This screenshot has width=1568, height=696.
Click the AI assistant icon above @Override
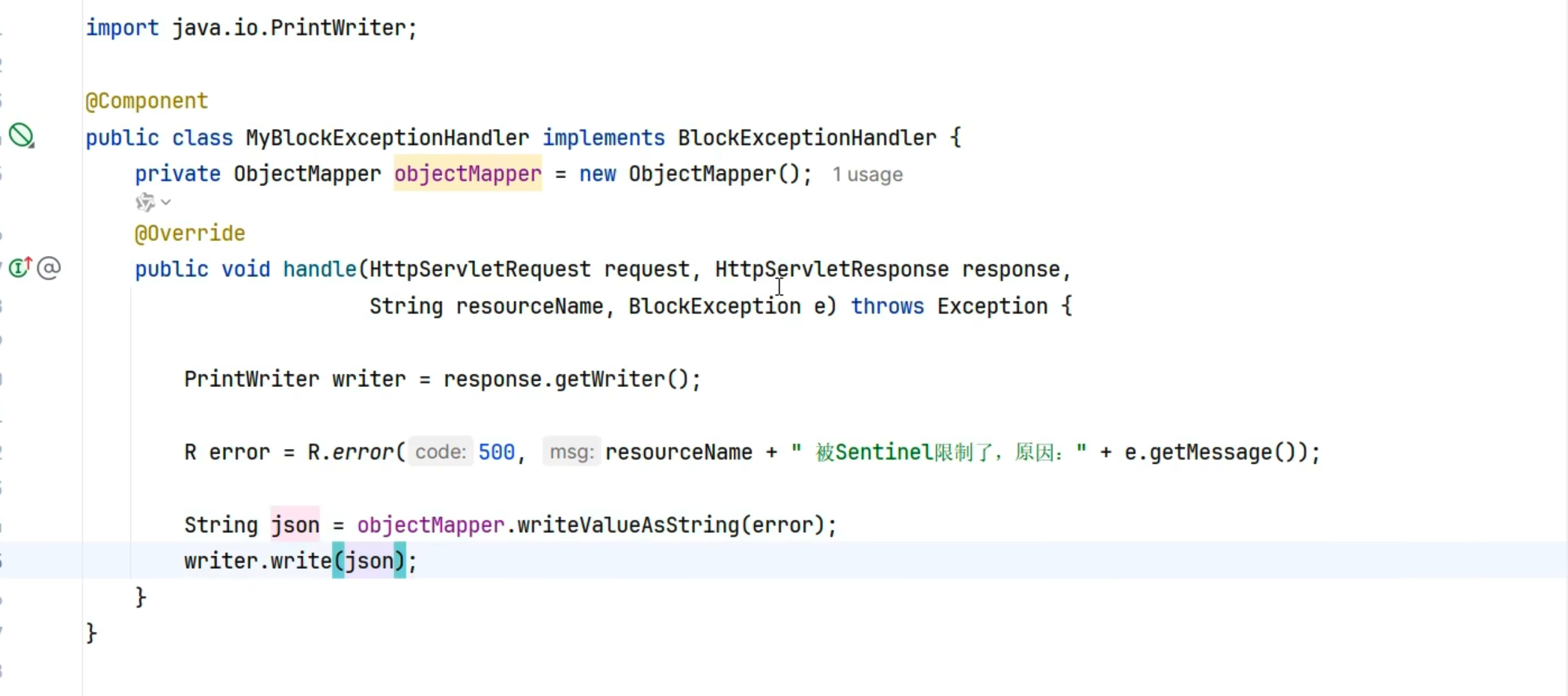pyautogui.click(x=145, y=202)
